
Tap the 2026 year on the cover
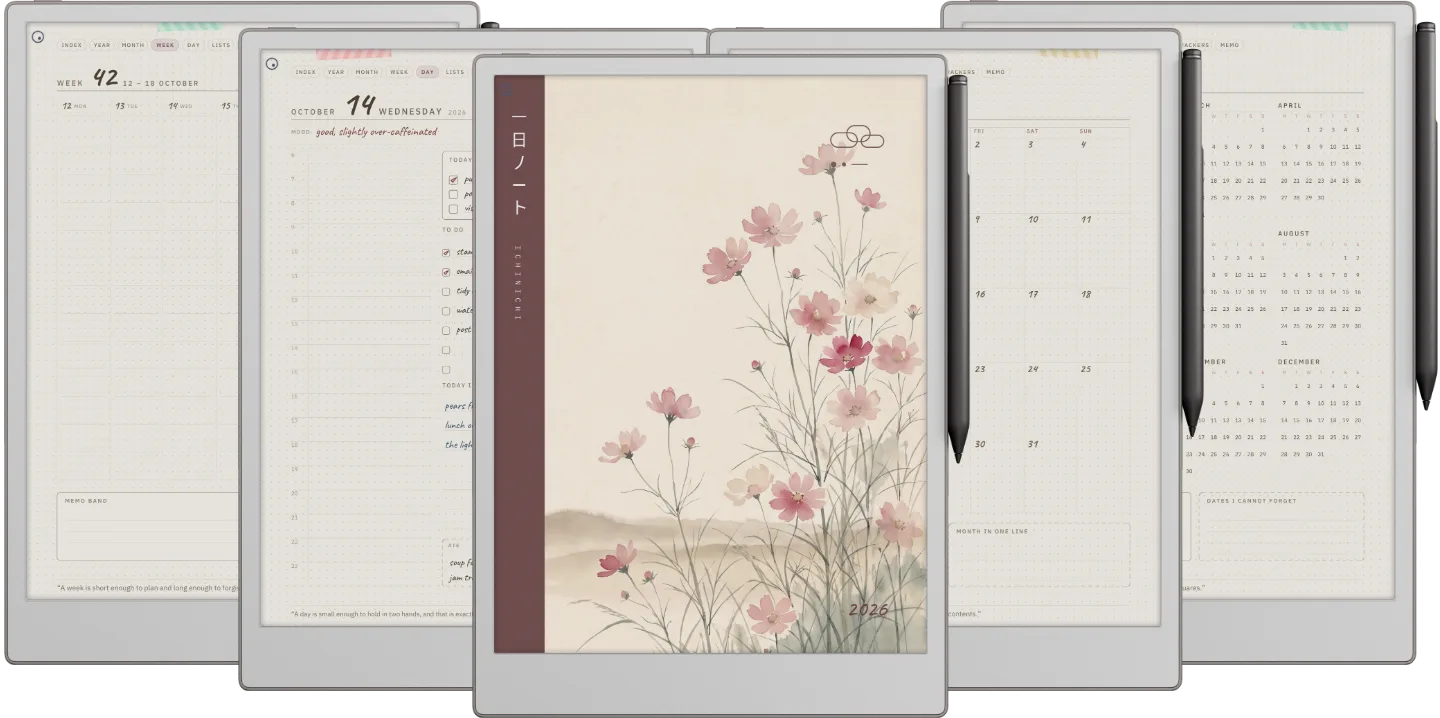868,610
